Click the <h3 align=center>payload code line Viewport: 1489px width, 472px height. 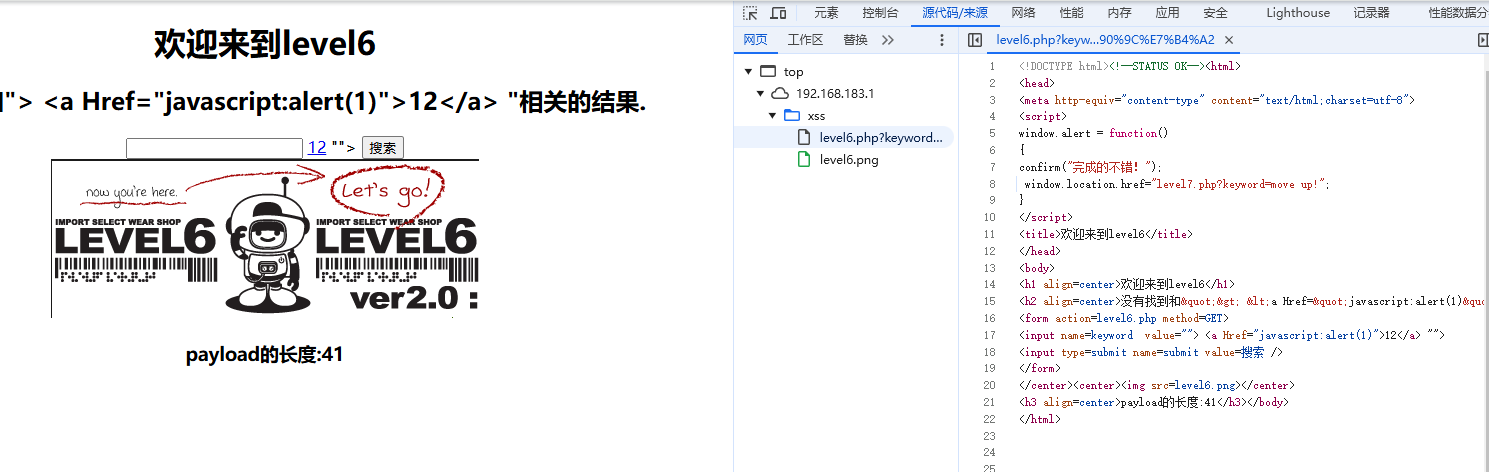pos(1153,402)
